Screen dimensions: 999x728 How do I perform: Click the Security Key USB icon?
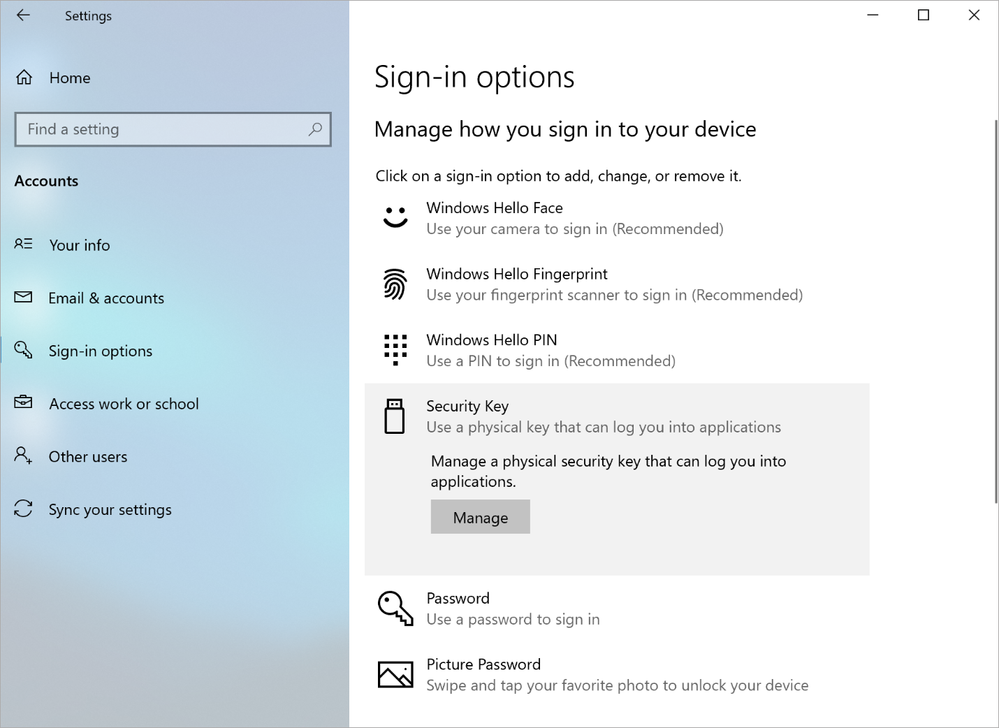pos(394,416)
